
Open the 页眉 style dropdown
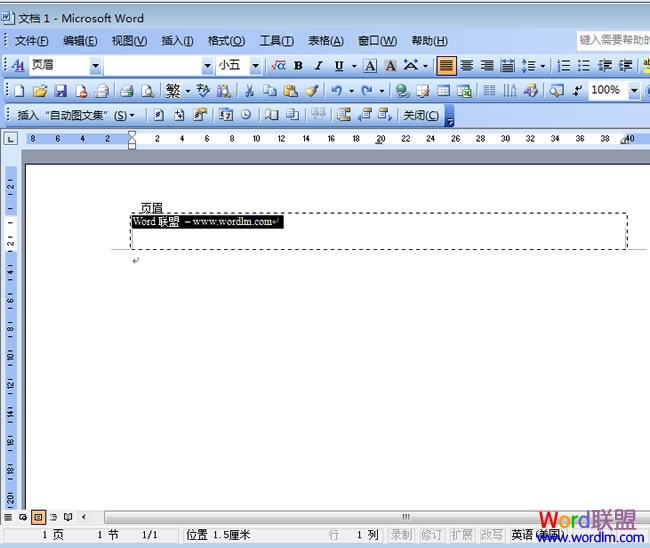click(95, 65)
